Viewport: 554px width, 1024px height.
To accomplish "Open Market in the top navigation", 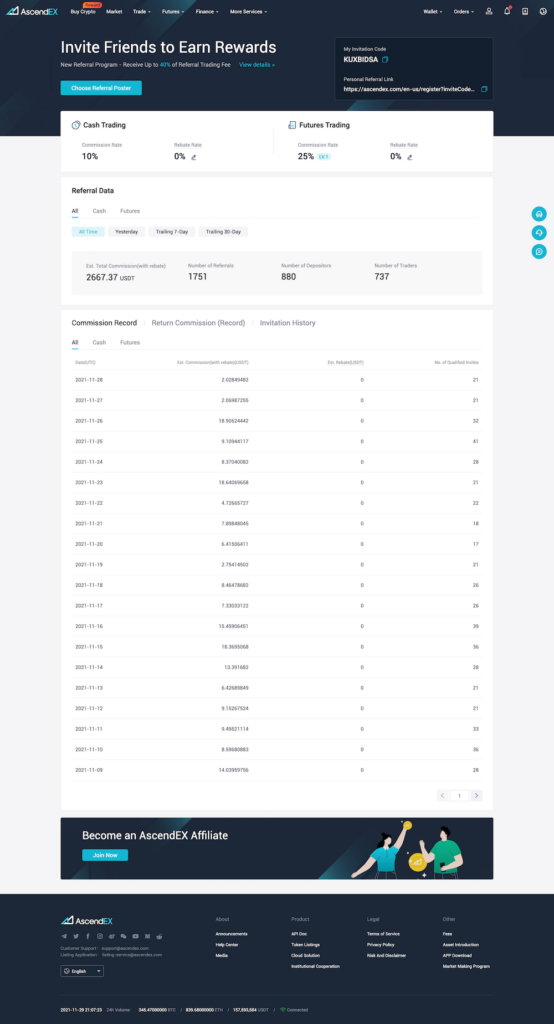I will pos(114,12).
